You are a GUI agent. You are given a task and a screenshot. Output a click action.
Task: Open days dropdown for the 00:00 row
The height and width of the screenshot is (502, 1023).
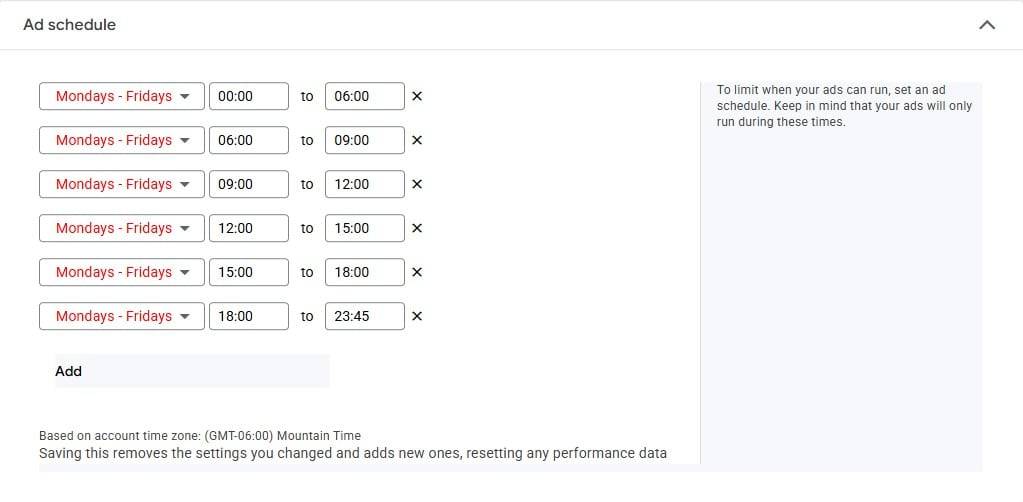[x=122, y=97]
